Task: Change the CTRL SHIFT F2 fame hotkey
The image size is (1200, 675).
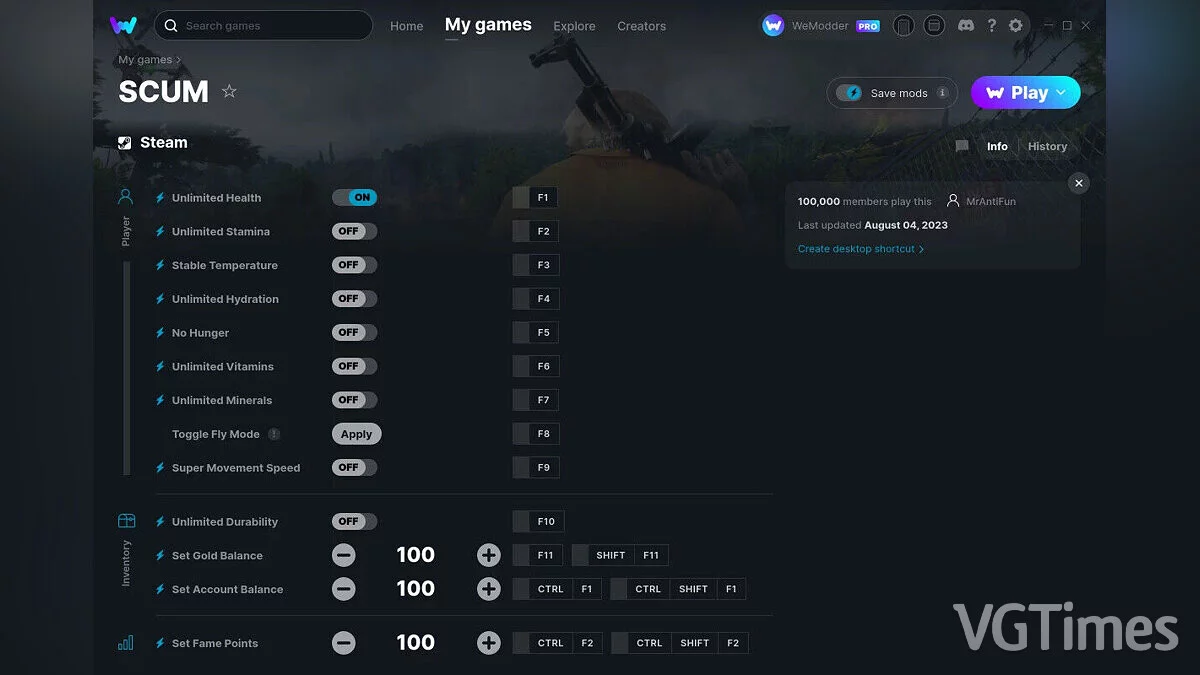Action: click(680, 643)
